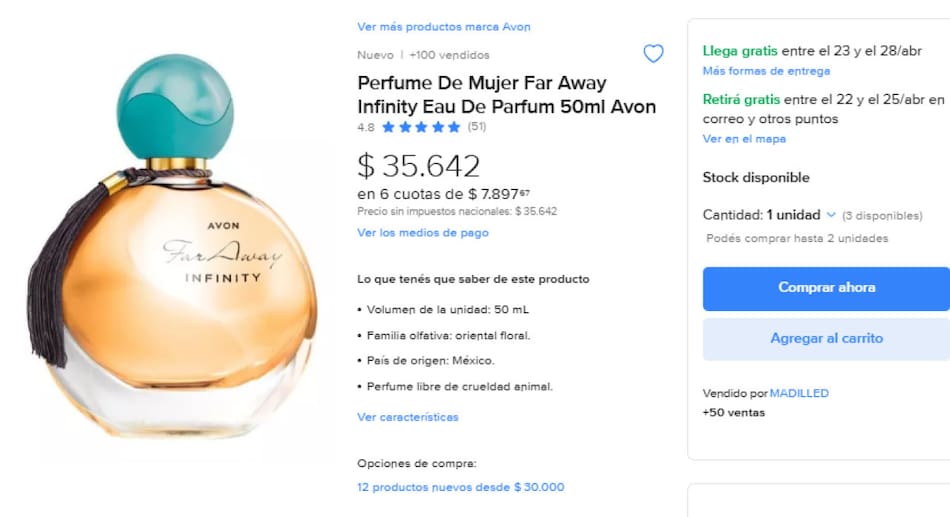Click the 4.8 rating number
950x517 pixels.
[x=366, y=127]
